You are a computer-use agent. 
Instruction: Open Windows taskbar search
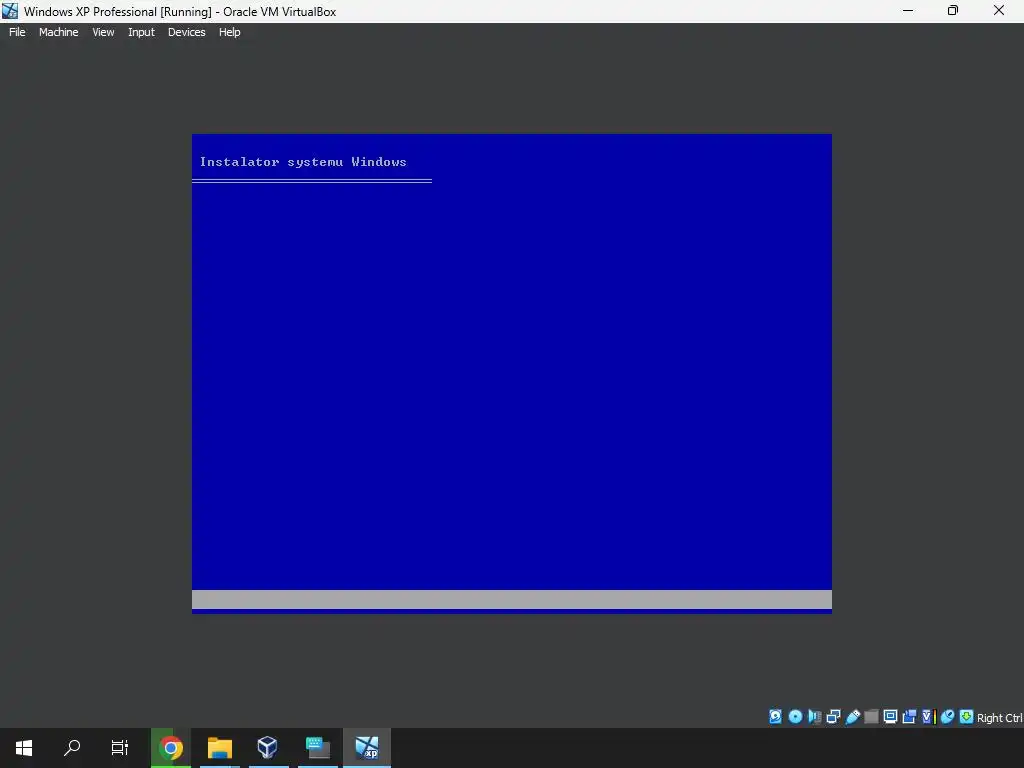72,748
